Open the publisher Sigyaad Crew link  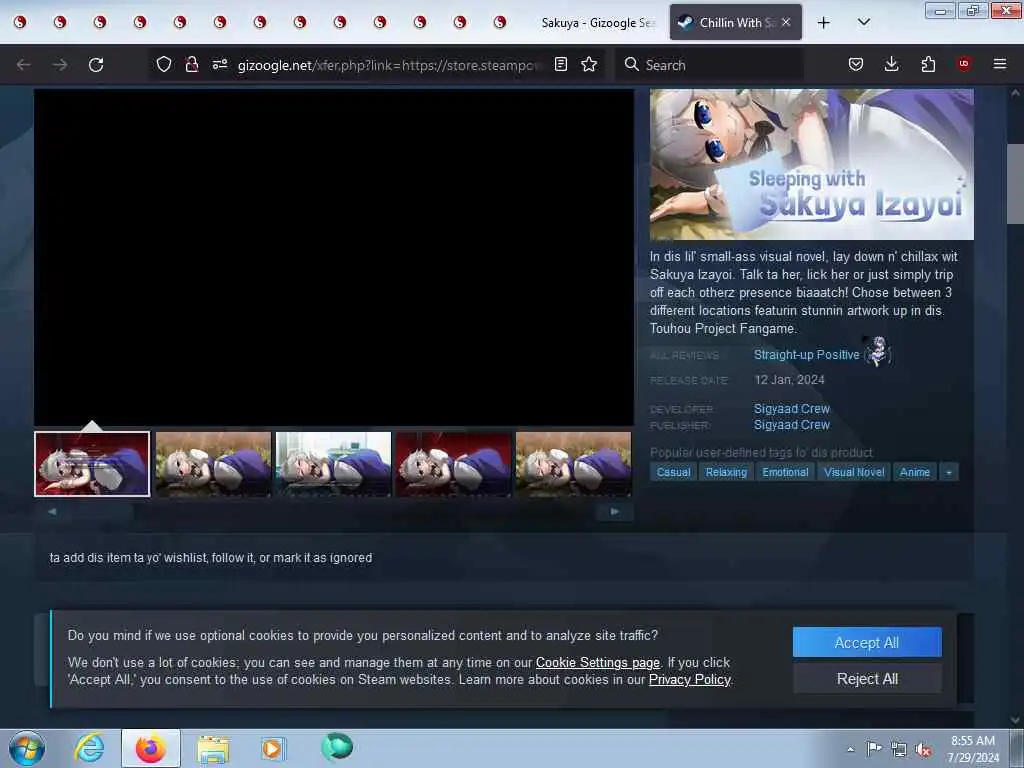pos(792,425)
